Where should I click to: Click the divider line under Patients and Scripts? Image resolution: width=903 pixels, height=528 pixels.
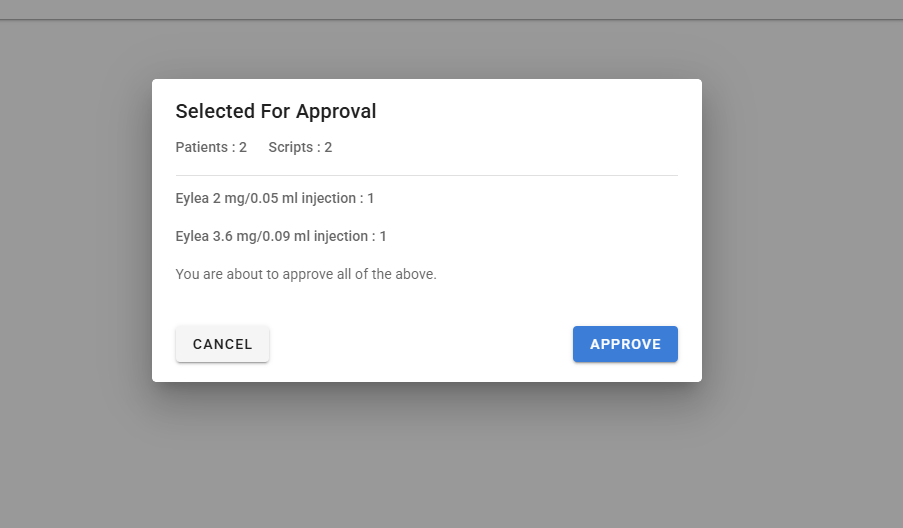pyautogui.click(x=427, y=175)
